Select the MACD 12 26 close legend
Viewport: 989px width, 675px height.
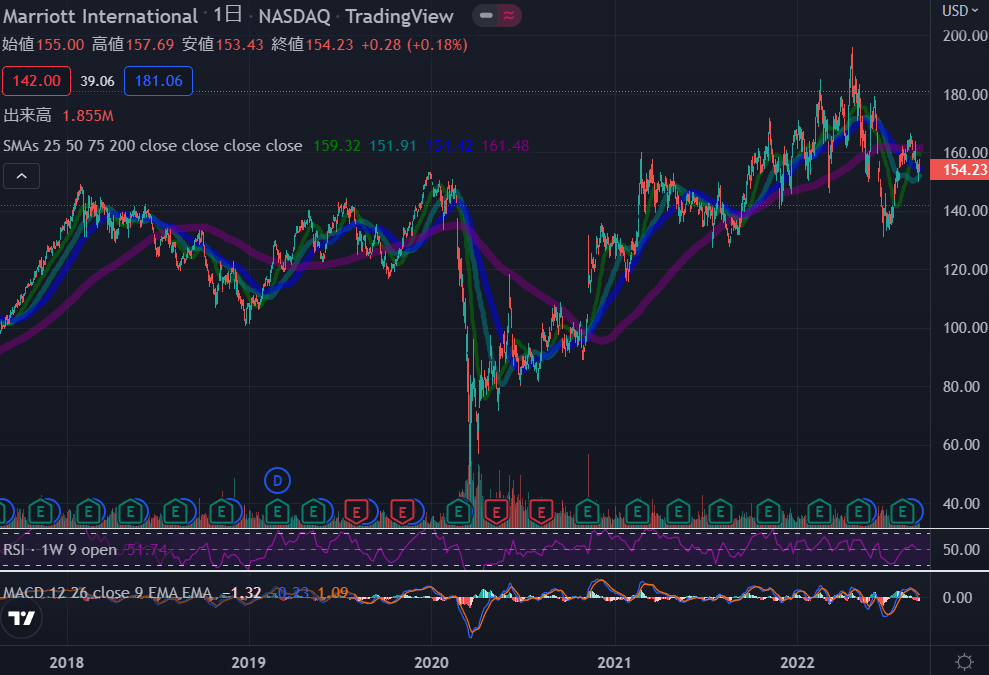pyautogui.click(x=107, y=592)
